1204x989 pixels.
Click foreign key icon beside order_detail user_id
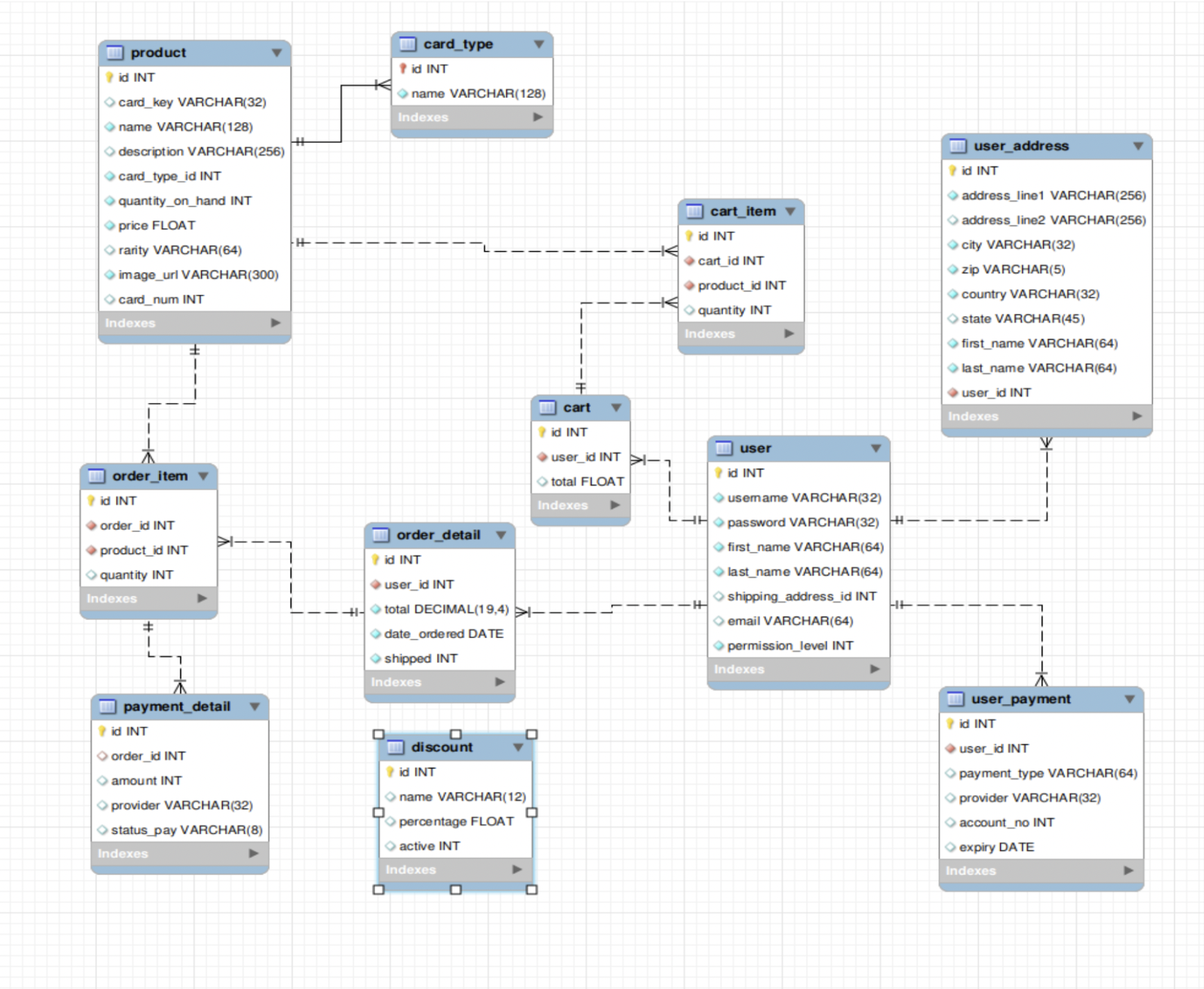(x=376, y=585)
